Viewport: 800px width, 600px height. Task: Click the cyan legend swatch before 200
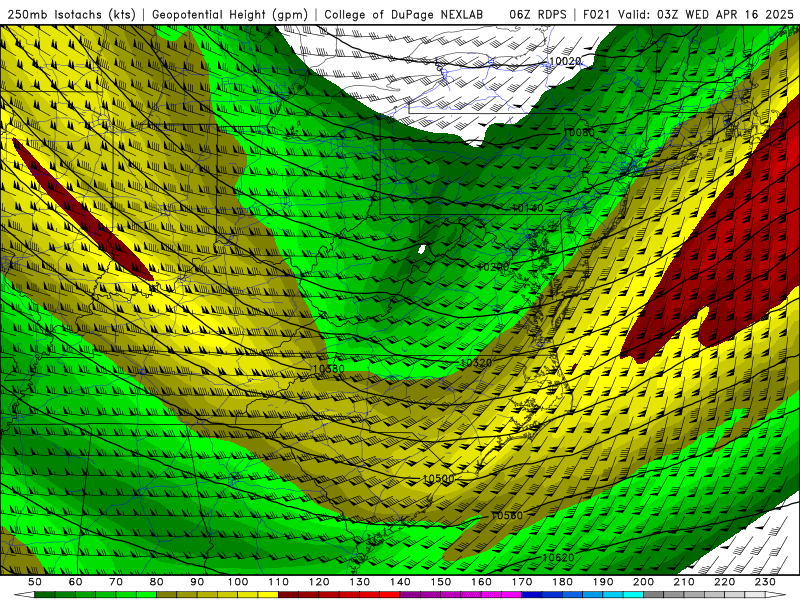click(x=634, y=595)
